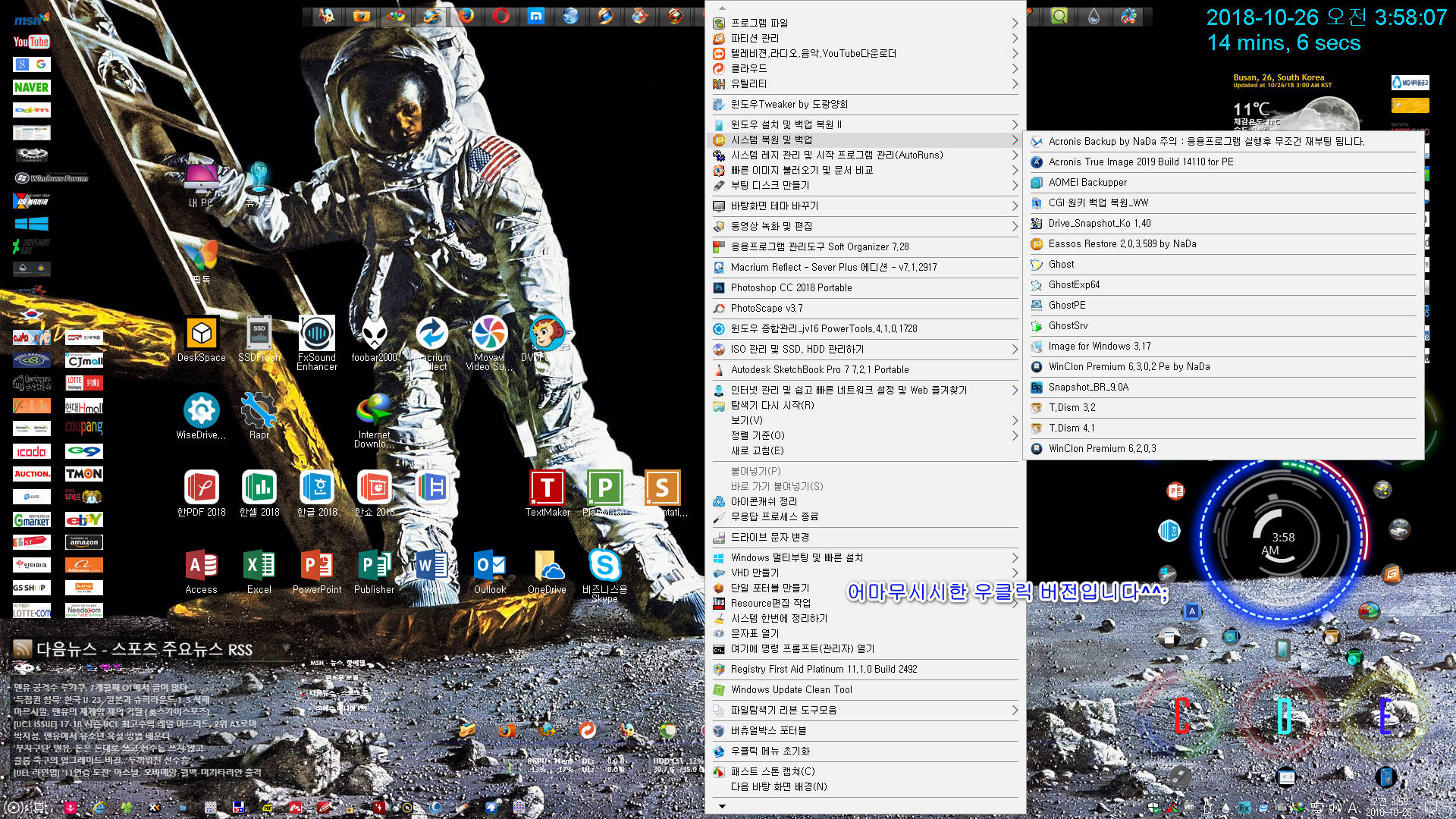Open taskbar clock showing 오전 3:58
Screen dimensions: 1456x819
[x=1389, y=807]
